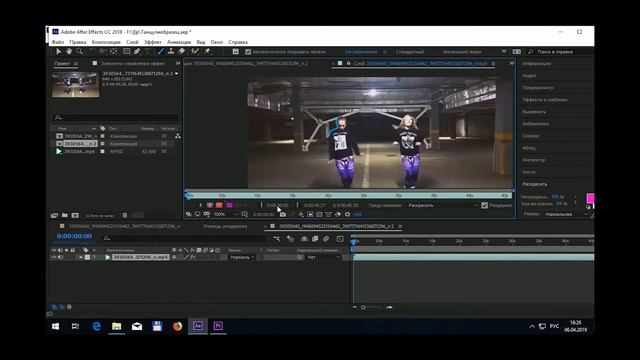This screenshot has height=360, width=640.
Task: Select the Brush tool
Action: click(x=161, y=51)
